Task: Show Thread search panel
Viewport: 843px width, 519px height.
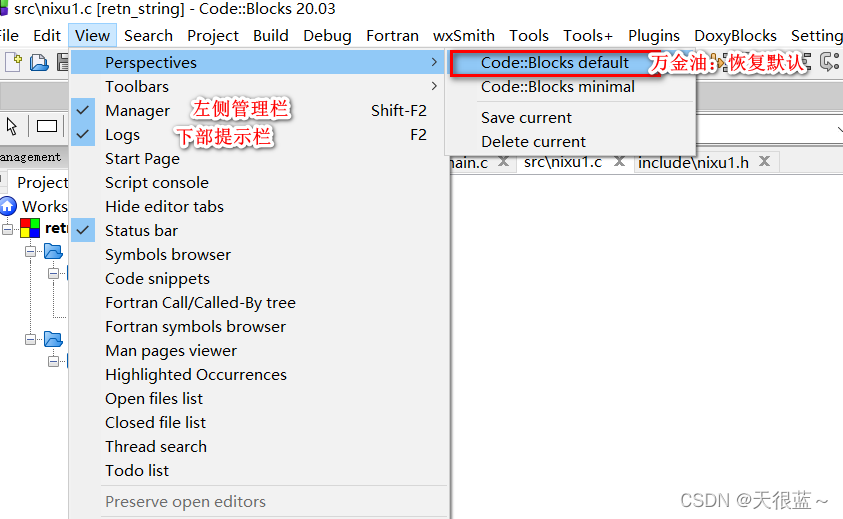Action: [x=260, y=446]
